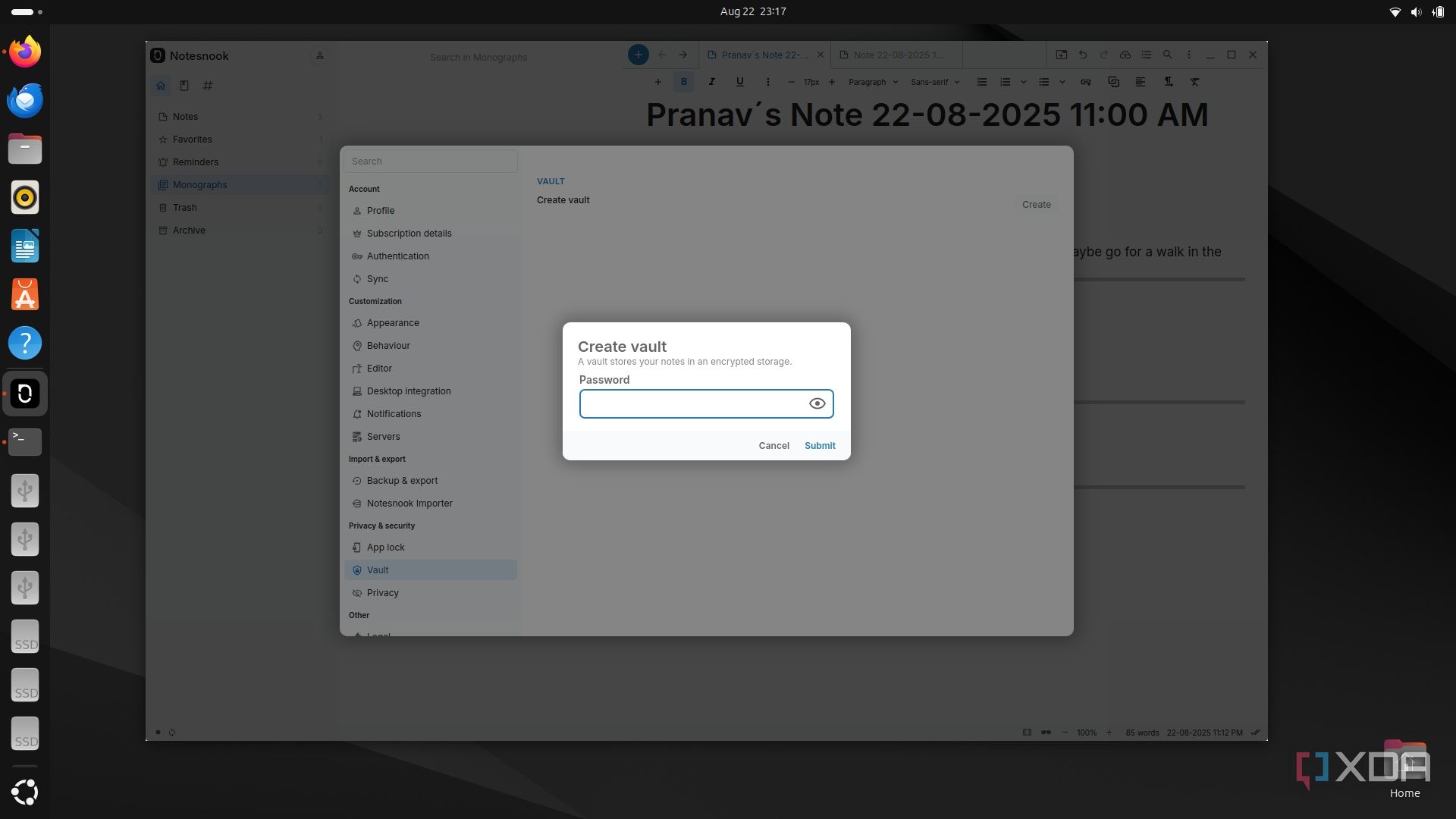Click the Create button beside Create vault

[1036, 205]
